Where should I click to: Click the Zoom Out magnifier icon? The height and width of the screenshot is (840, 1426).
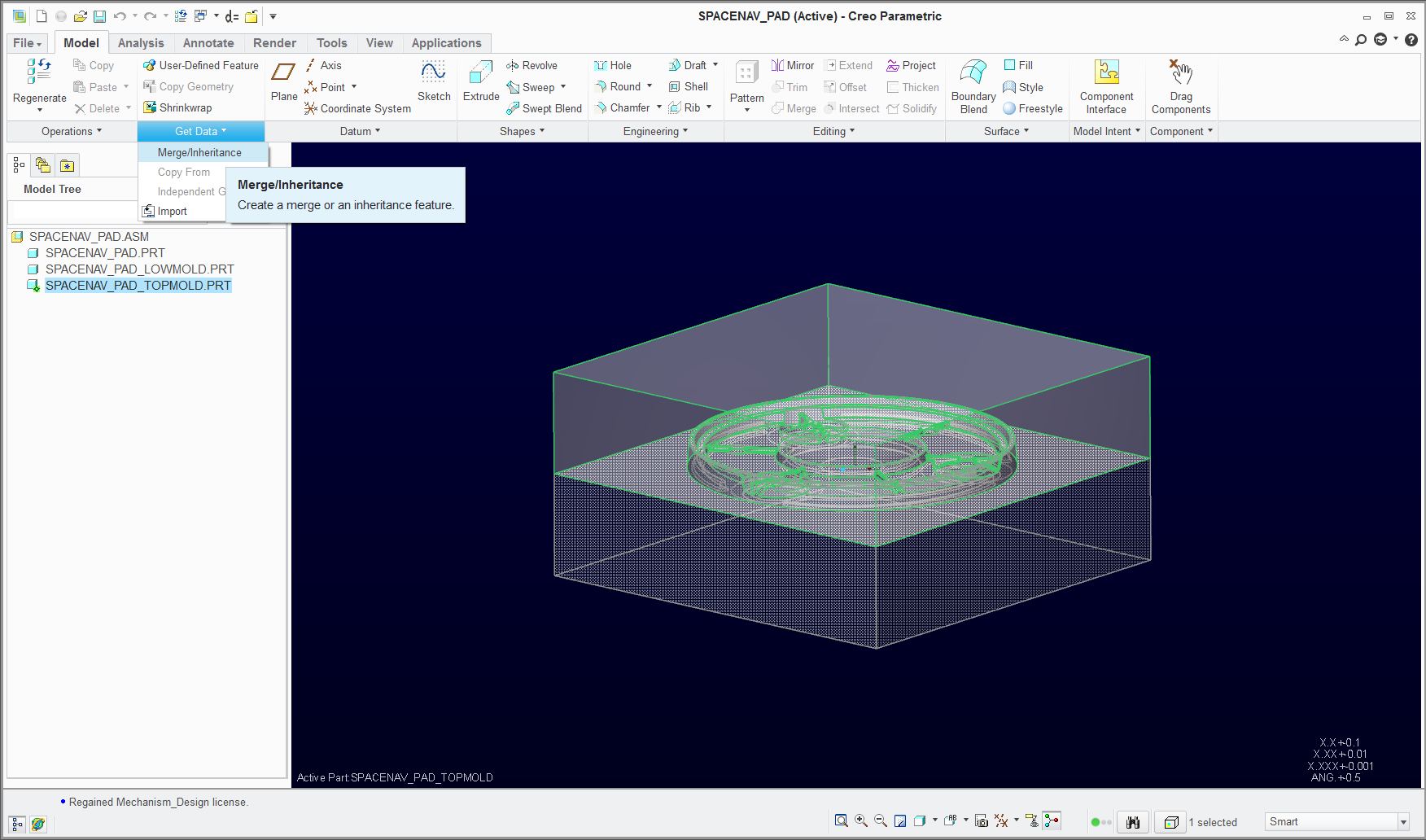[881, 821]
